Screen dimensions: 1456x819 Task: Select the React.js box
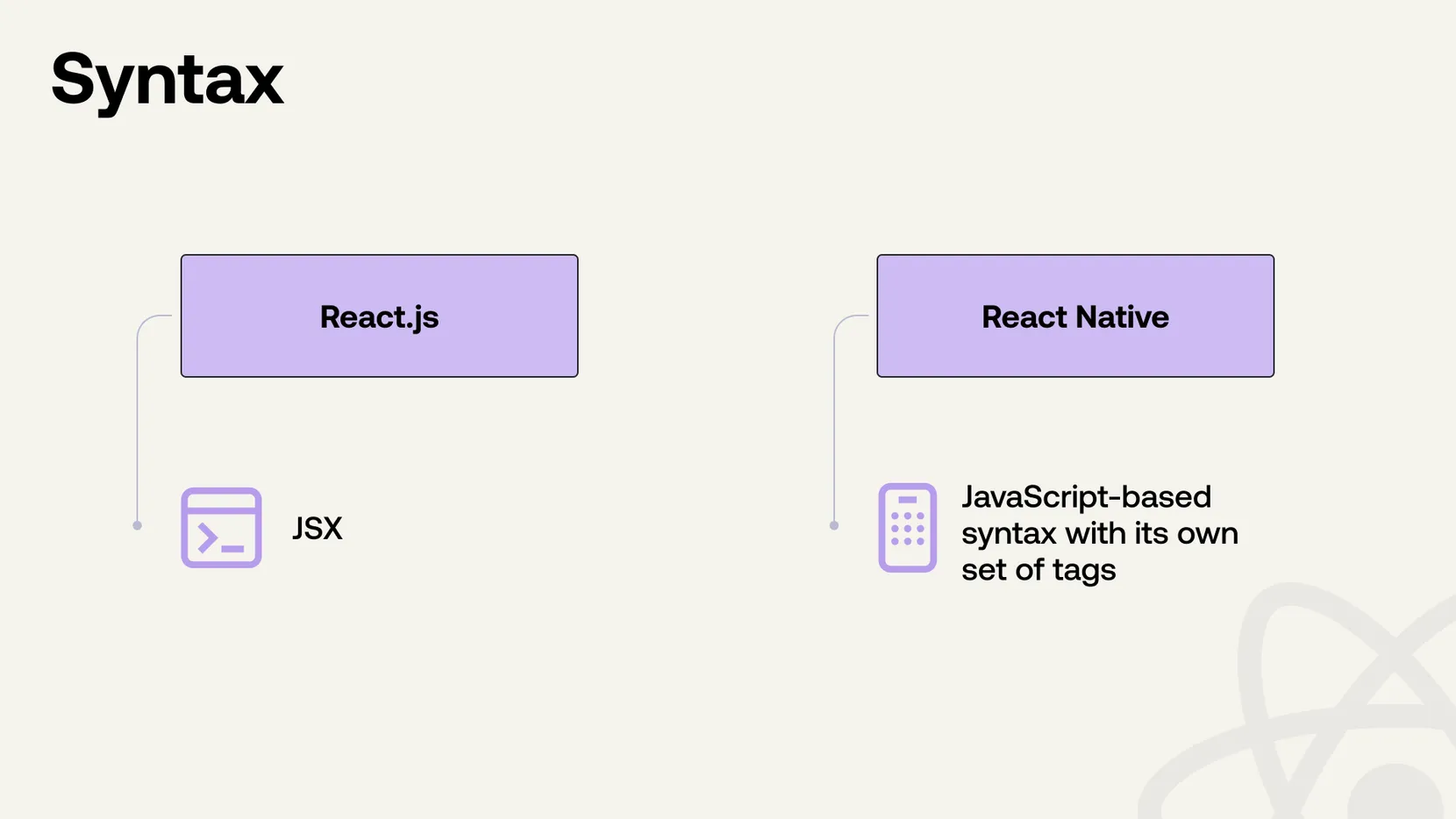tap(380, 316)
